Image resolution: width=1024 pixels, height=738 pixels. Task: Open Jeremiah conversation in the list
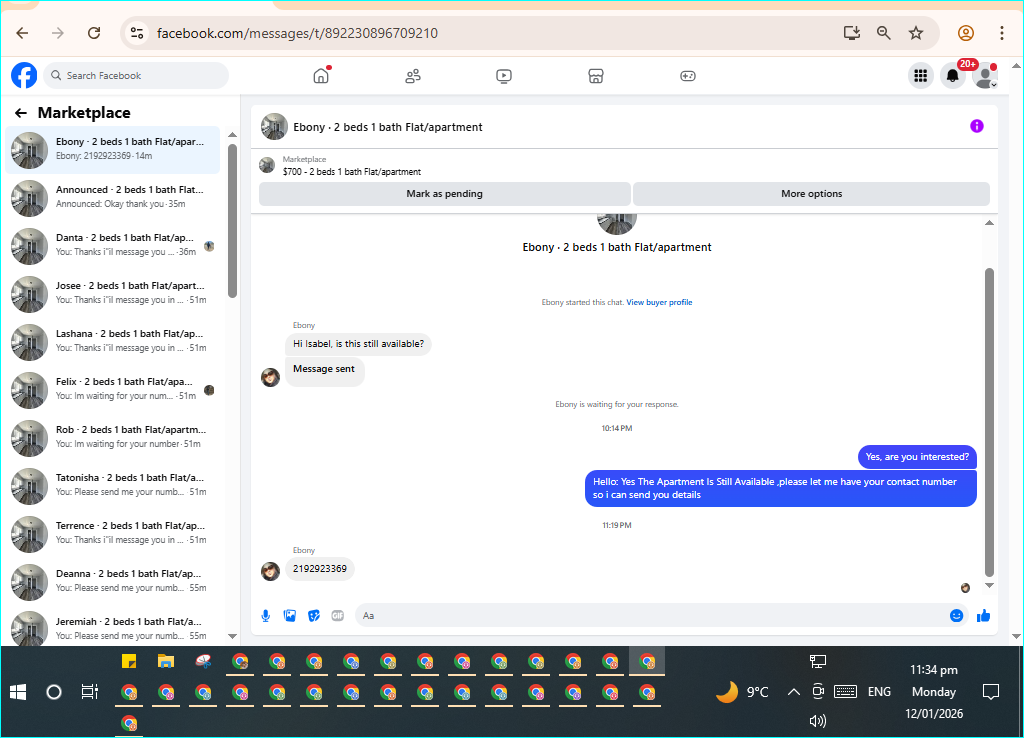(112, 629)
